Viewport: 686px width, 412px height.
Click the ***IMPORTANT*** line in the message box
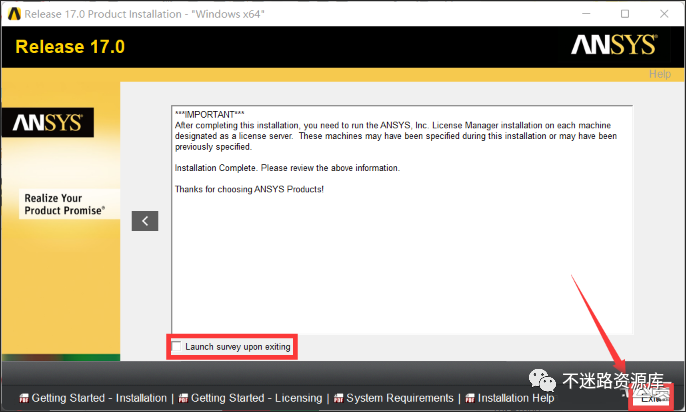210,115
